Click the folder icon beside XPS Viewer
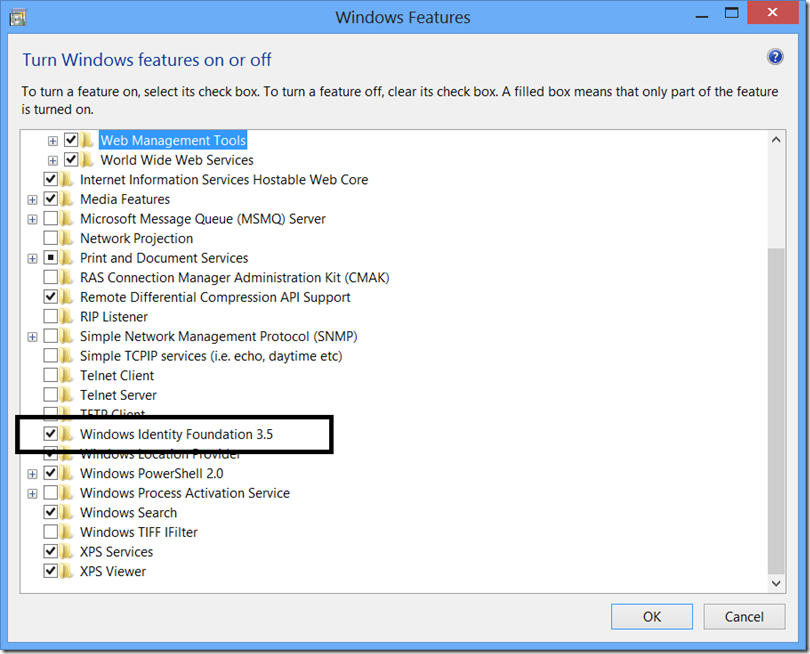The image size is (810, 654). (x=67, y=572)
